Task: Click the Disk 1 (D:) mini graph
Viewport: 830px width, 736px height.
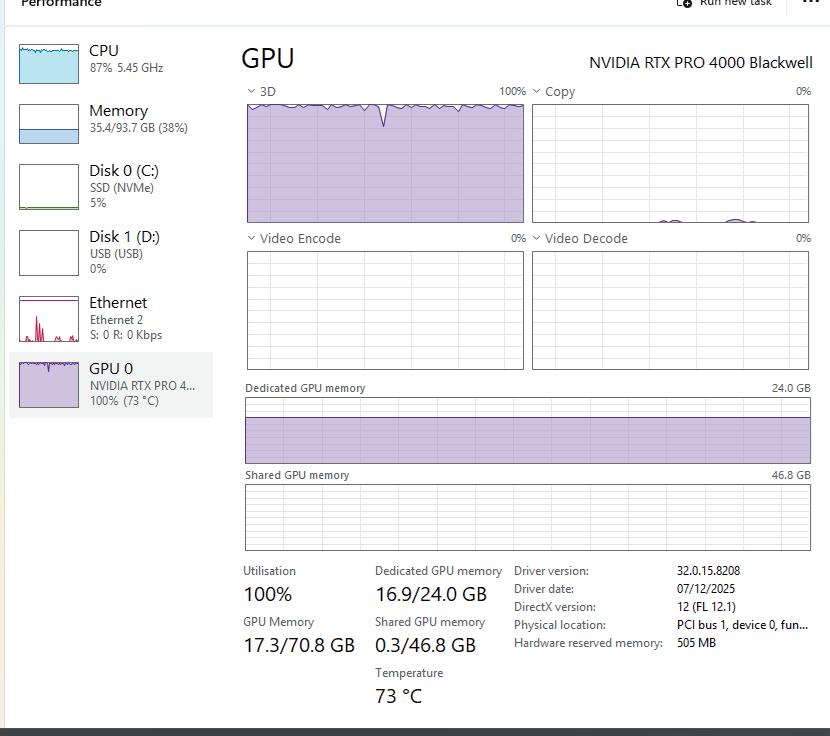Action: pyautogui.click(x=49, y=253)
